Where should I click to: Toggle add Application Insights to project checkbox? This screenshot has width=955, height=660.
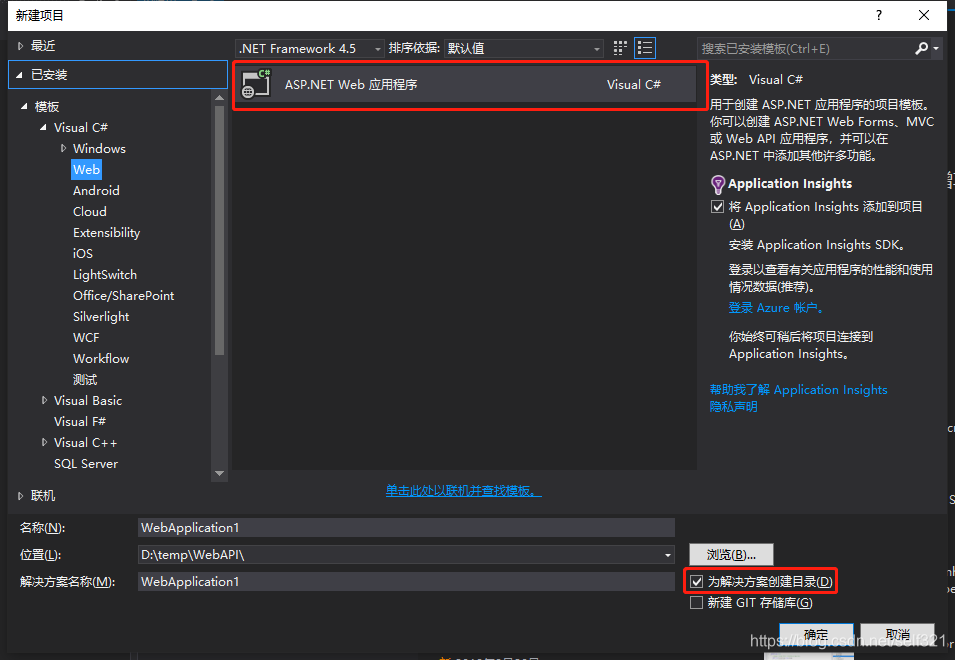[x=717, y=207]
